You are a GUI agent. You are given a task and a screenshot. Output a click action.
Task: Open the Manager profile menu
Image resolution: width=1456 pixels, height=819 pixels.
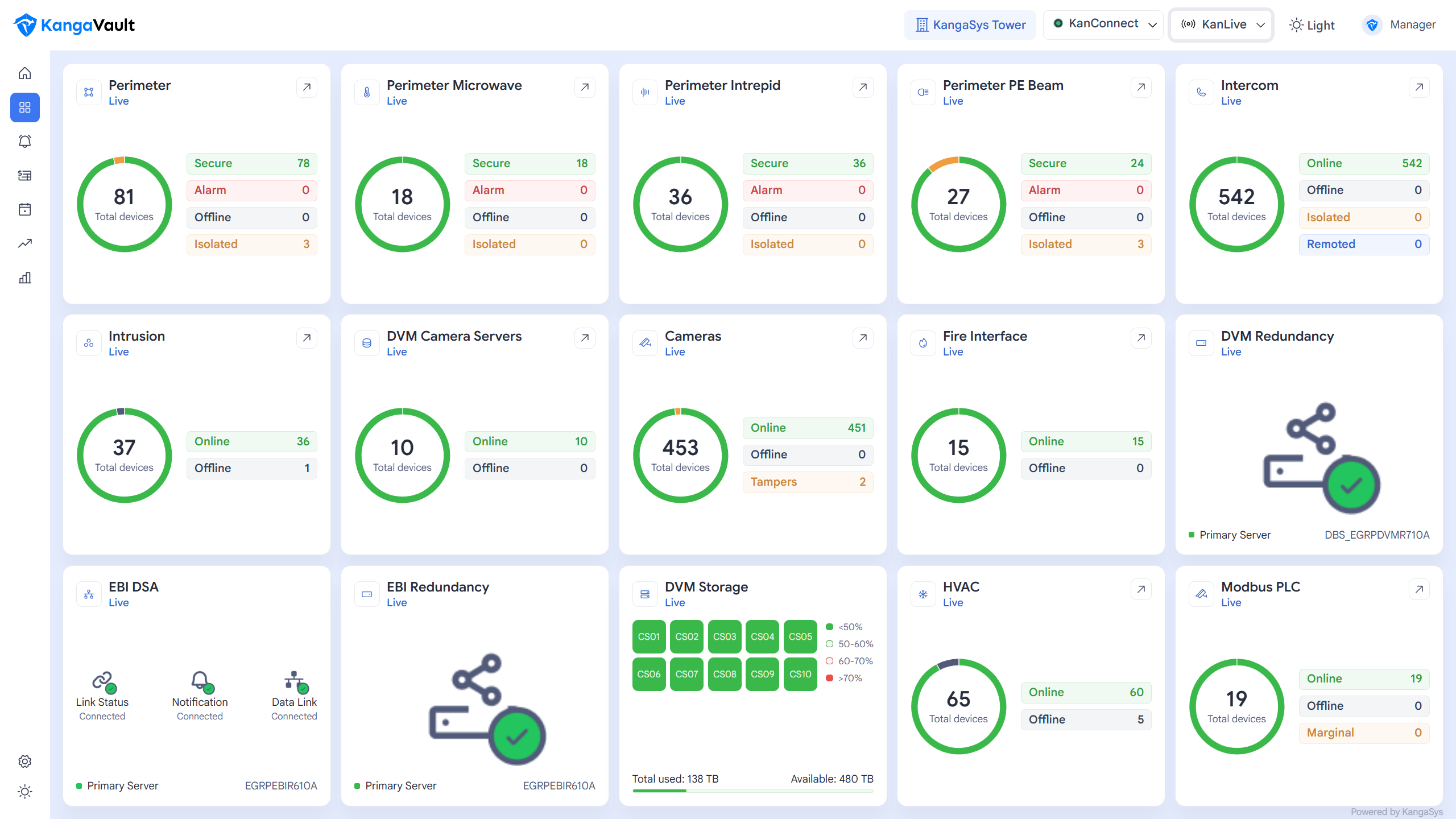click(x=1400, y=25)
